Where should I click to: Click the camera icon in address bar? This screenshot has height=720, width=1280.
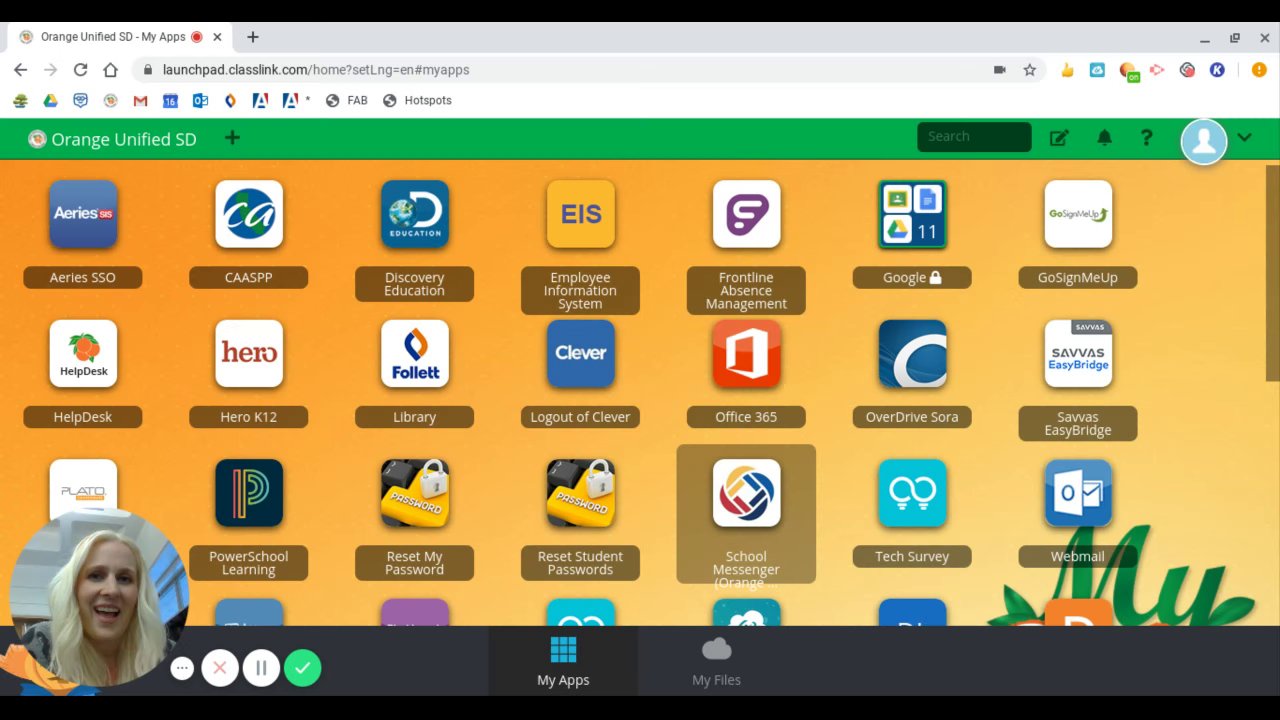(x=999, y=70)
